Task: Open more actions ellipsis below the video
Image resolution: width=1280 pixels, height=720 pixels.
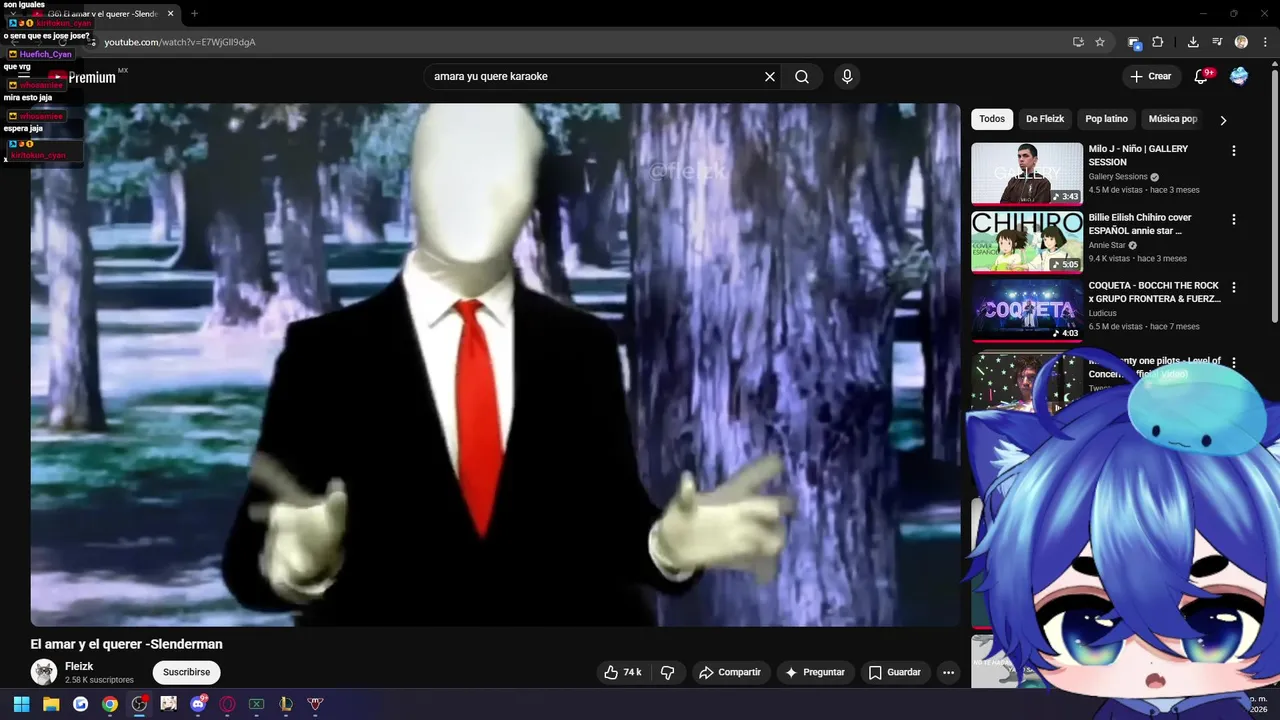Action: pyautogui.click(x=948, y=672)
